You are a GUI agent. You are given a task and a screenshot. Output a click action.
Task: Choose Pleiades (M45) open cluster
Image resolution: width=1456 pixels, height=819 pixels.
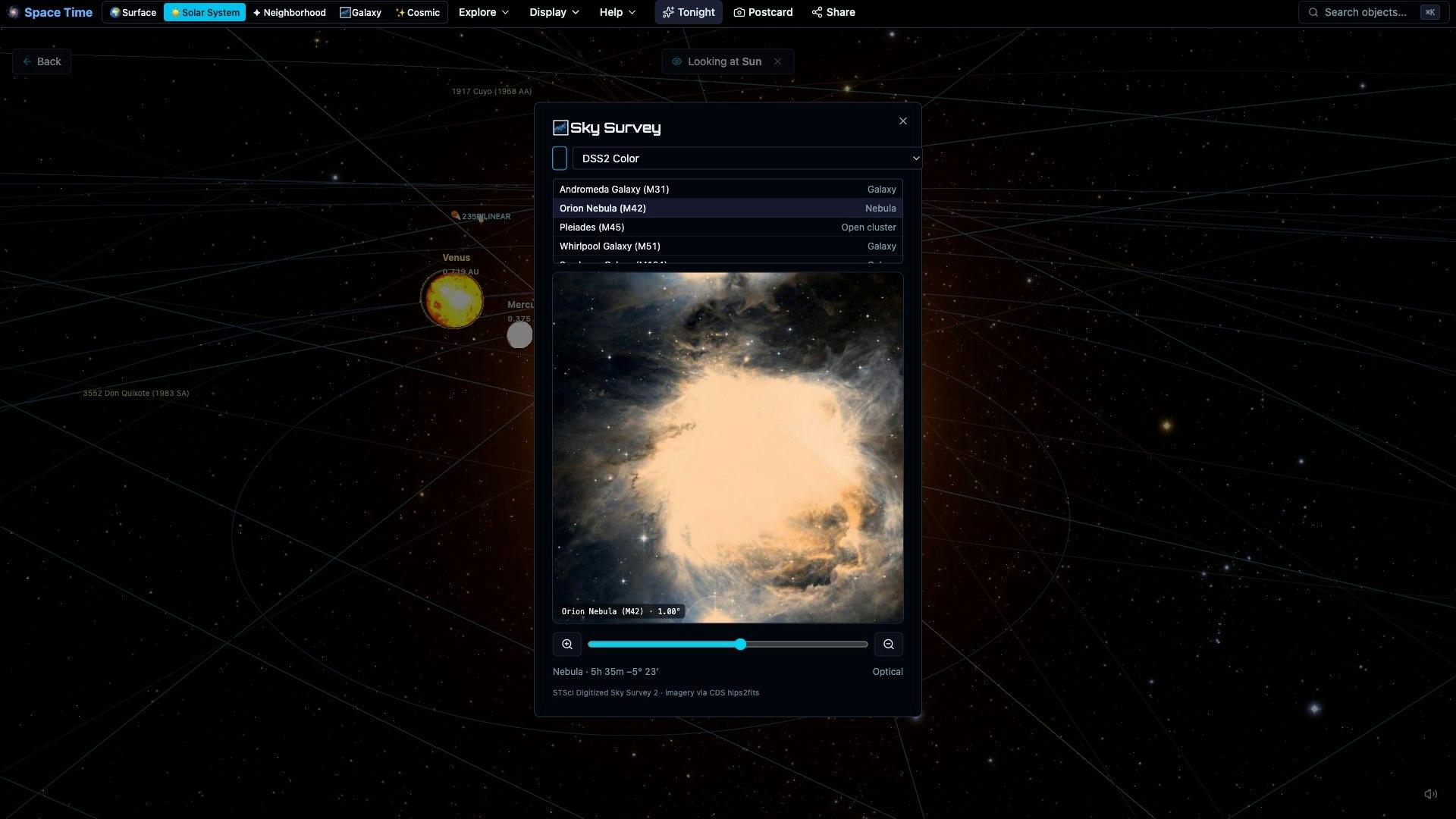click(x=728, y=227)
